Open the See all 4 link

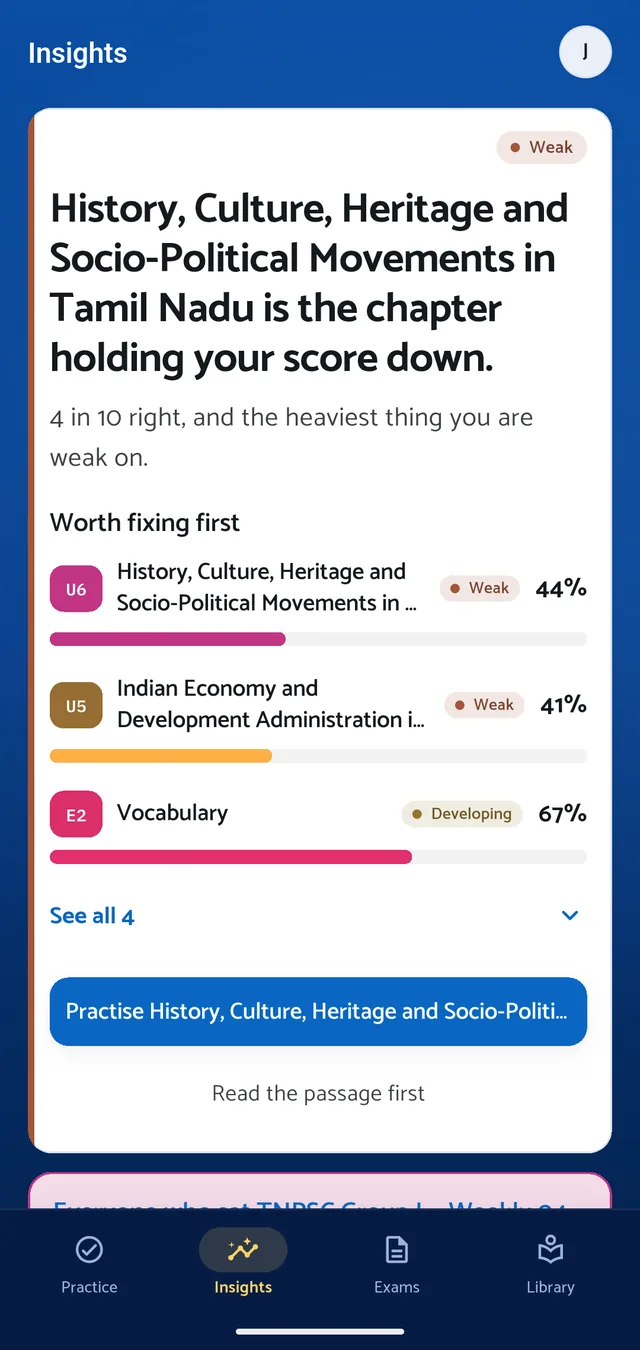coord(92,915)
